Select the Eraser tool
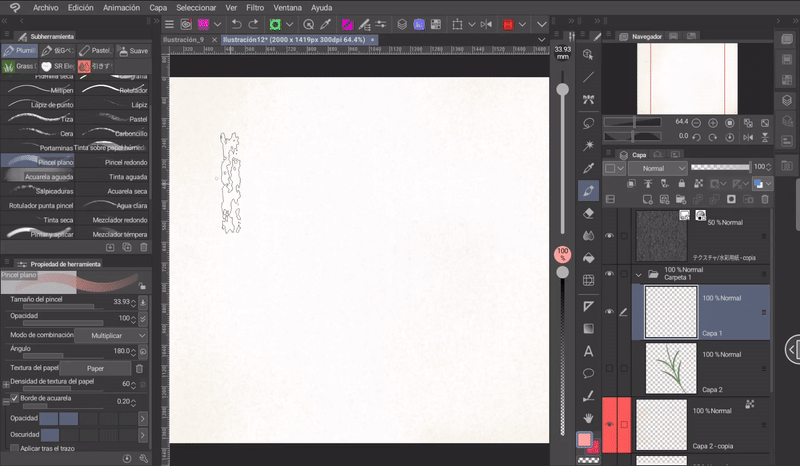 pos(589,213)
